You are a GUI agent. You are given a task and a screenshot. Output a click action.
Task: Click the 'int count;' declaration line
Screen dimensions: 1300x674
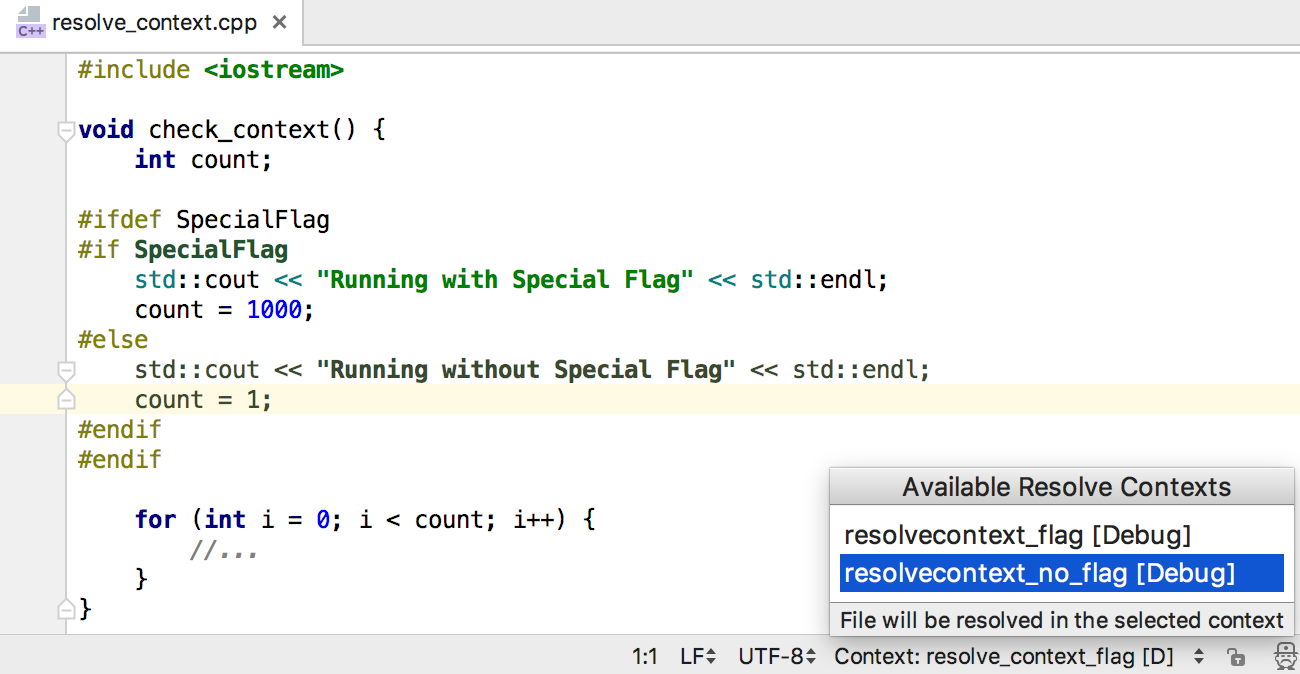click(204, 160)
